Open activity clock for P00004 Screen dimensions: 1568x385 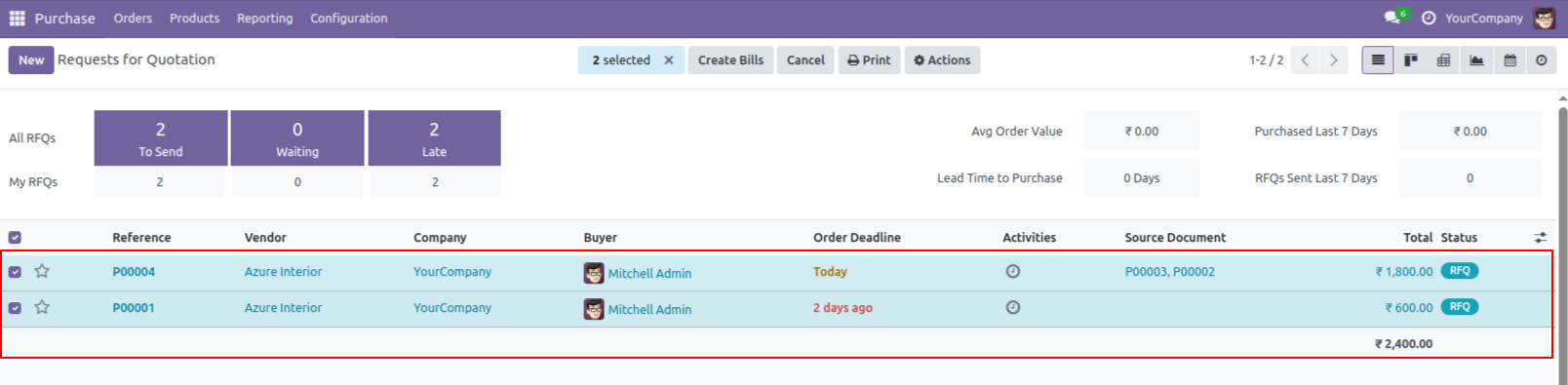(x=1013, y=272)
